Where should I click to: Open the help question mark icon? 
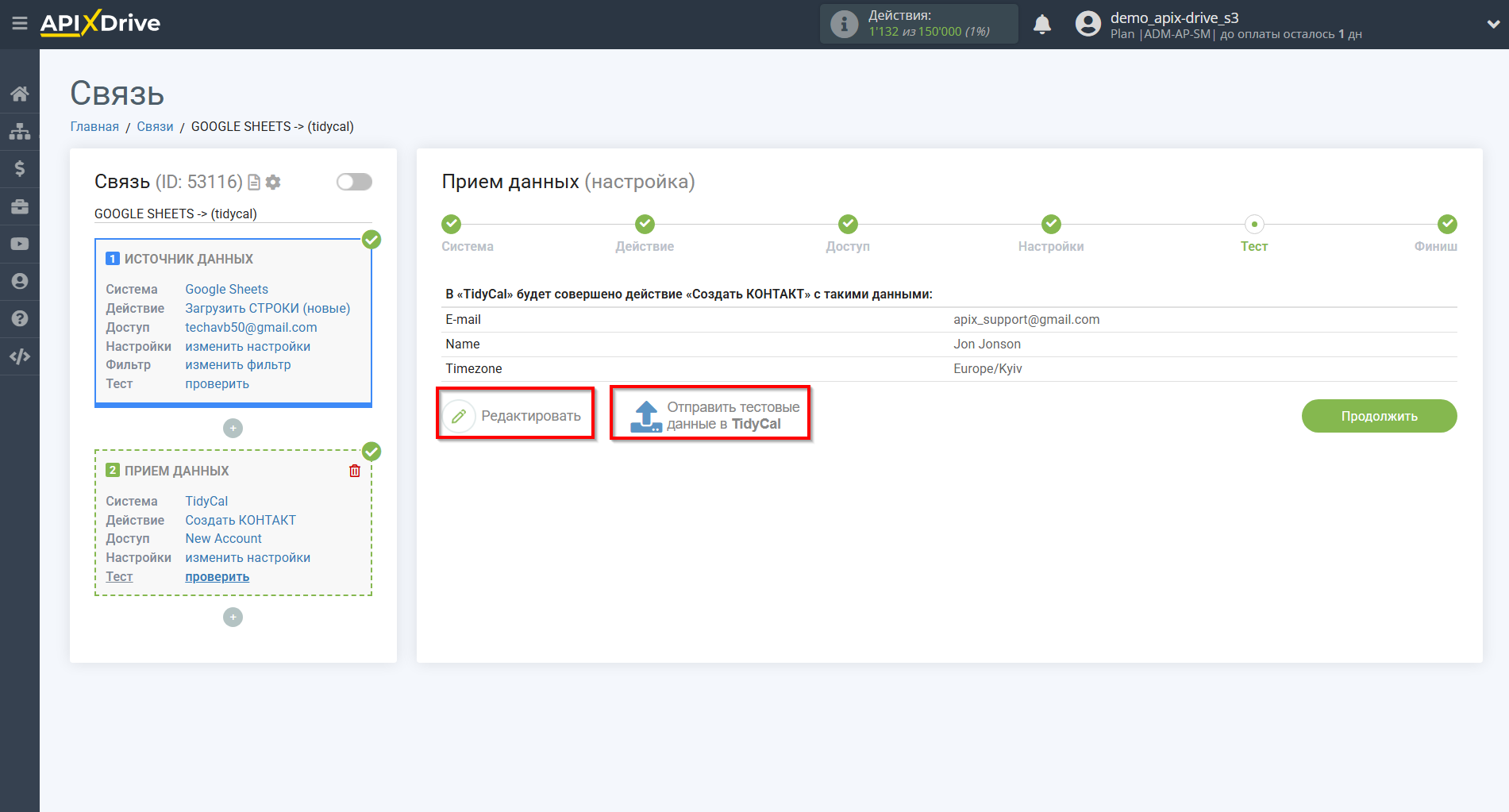pos(20,318)
